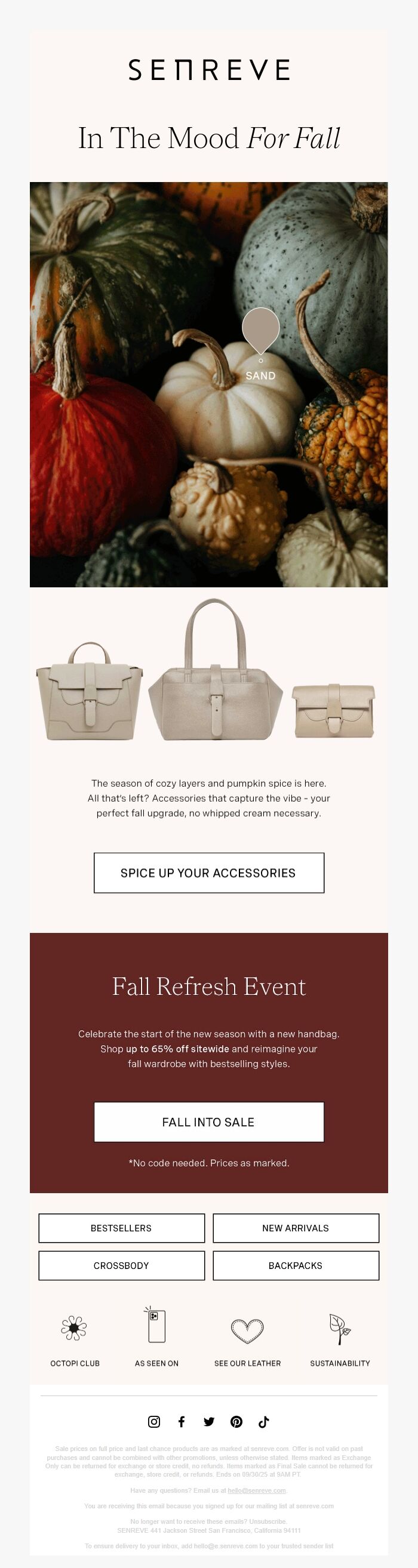Screen dimensions: 418x1568
Task: View the small sand crossbody clutch
Action: [x=333, y=710]
